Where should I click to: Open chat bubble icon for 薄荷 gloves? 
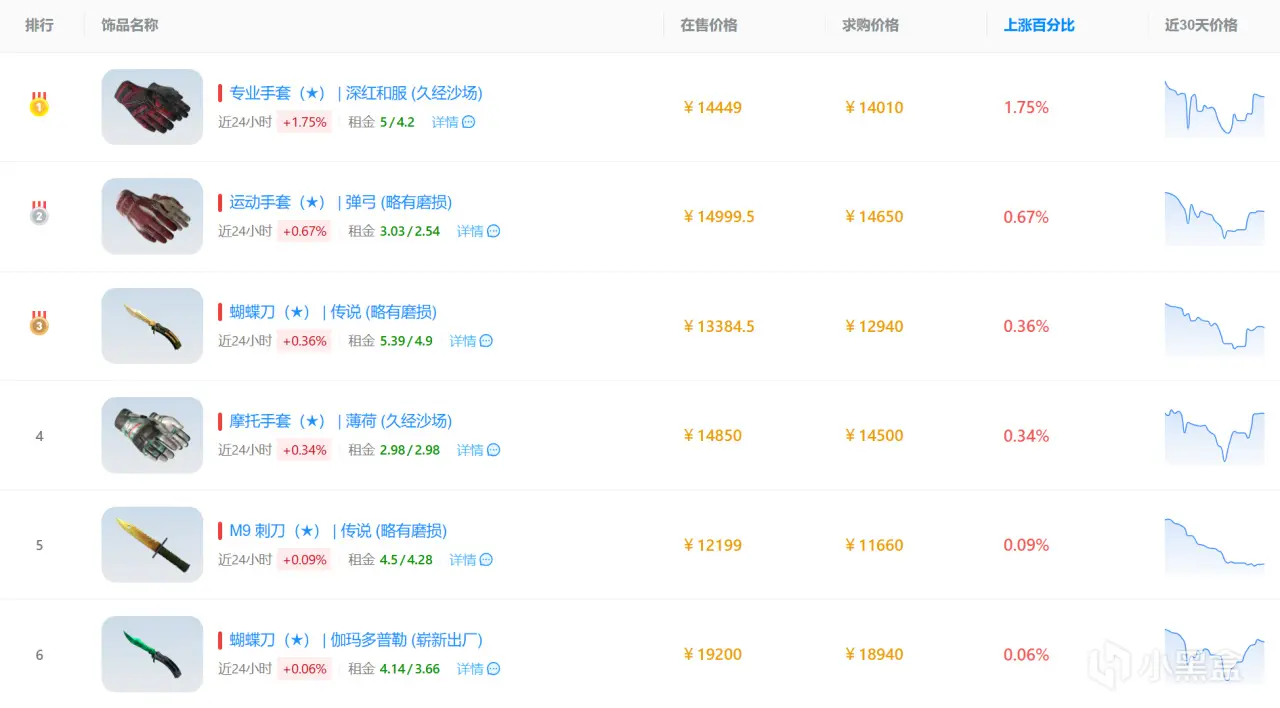[x=493, y=450]
